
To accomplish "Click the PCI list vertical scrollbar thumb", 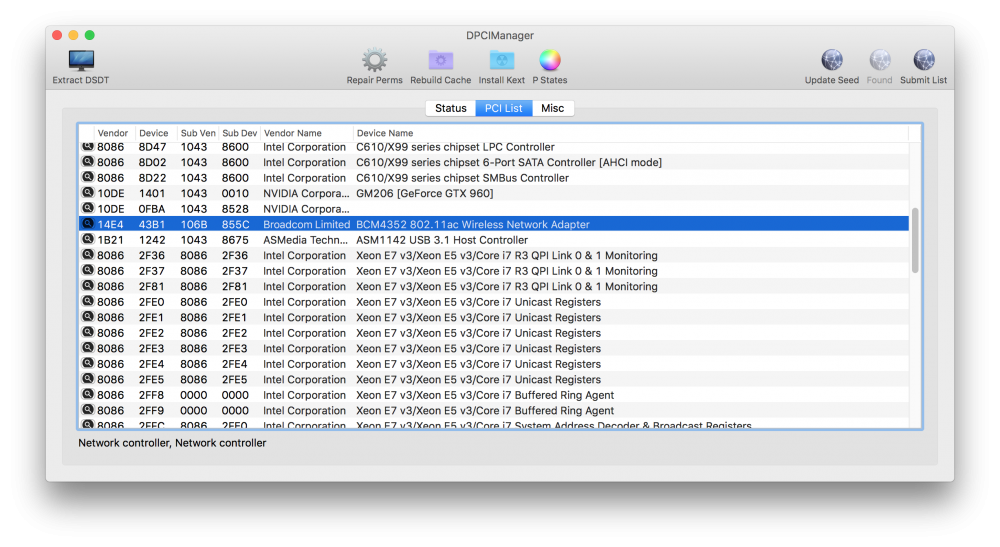I will pos(915,240).
